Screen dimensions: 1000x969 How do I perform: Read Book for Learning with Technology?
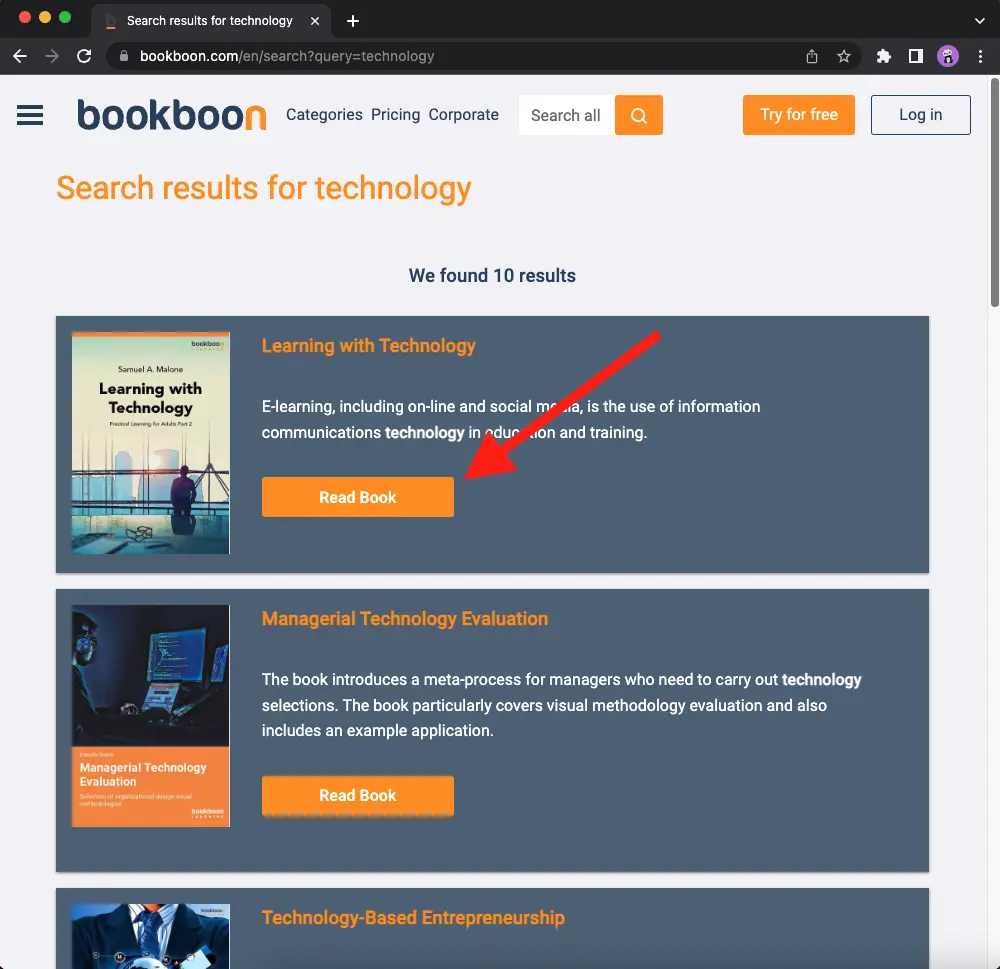(358, 497)
